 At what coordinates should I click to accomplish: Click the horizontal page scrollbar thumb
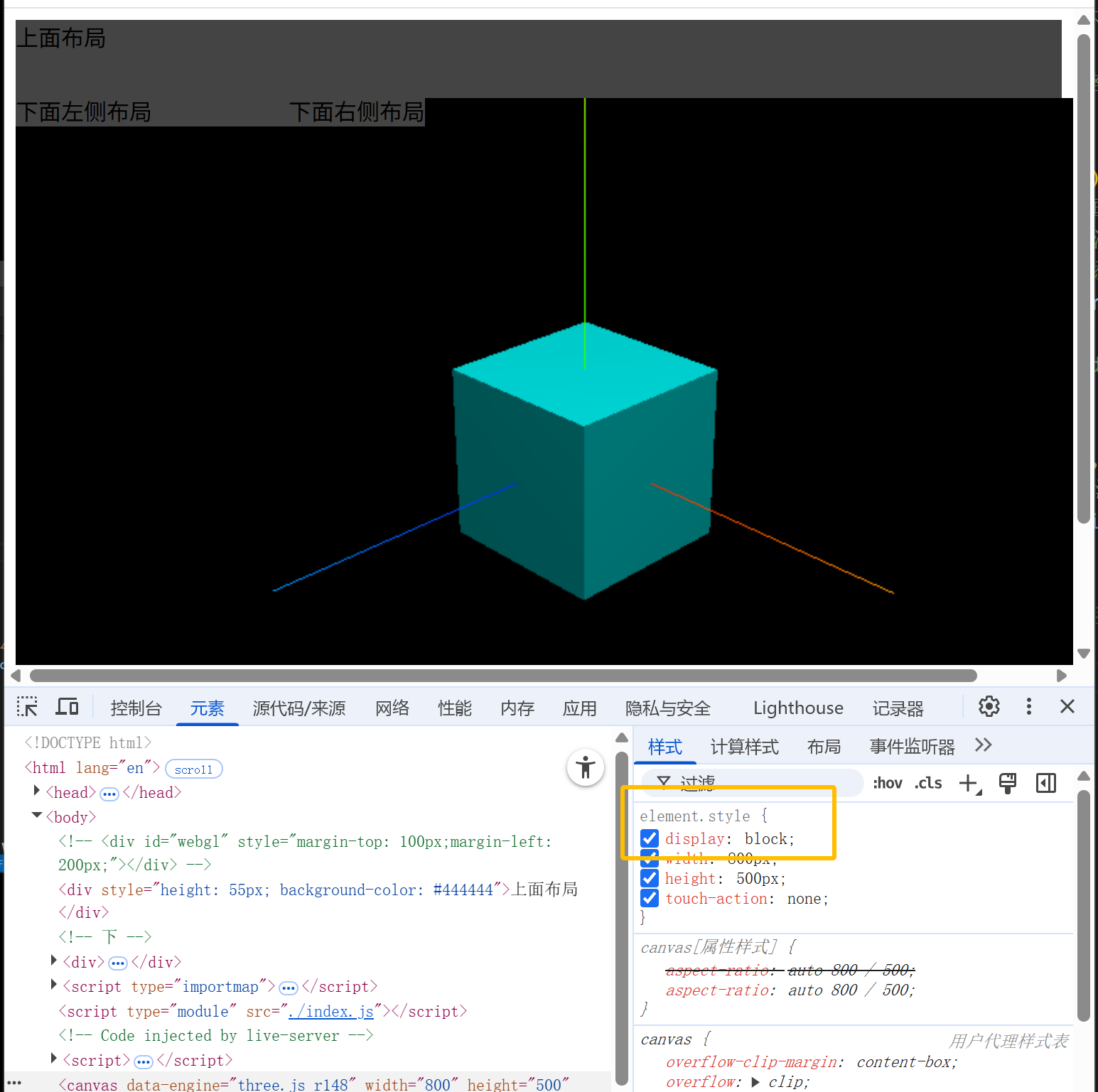coord(503,675)
